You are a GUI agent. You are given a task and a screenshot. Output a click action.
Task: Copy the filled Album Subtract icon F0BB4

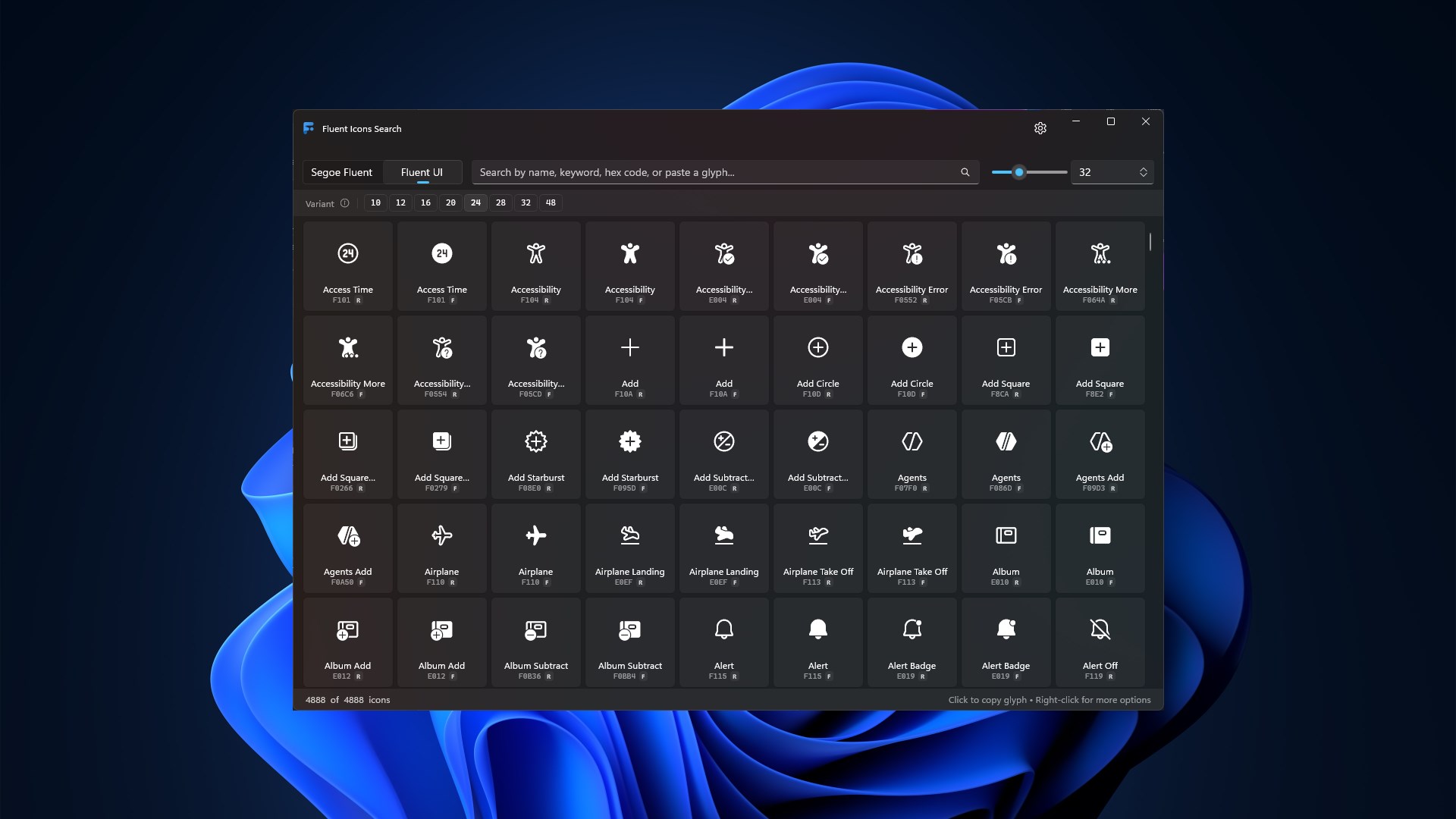630,642
